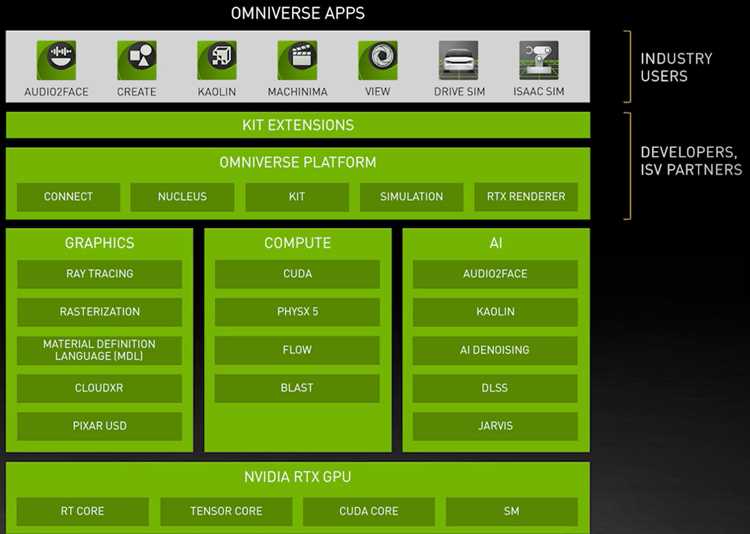The width and height of the screenshot is (750, 534).
Task: Select the SM block under NVIDIA RTX GPU
Action: pyautogui.click(x=512, y=512)
